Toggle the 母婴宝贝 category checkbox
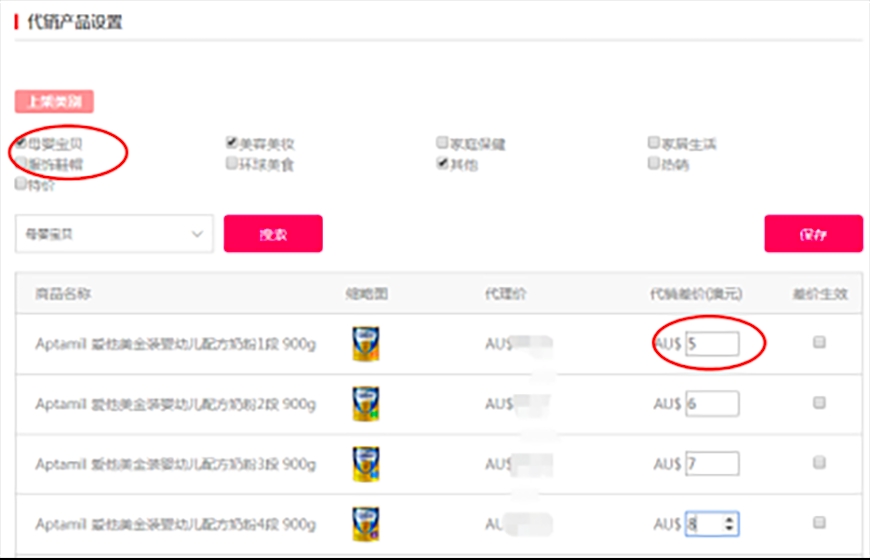 tap(21, 143)
